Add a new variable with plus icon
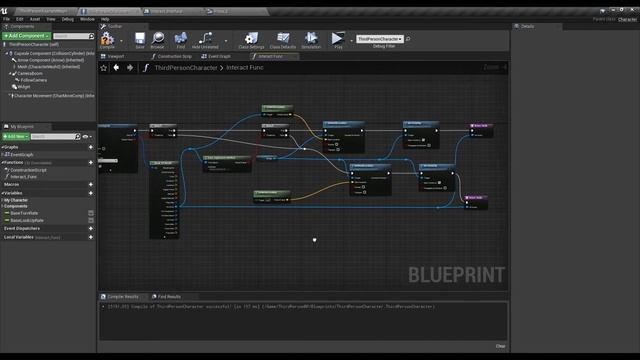 [x=91, y=193]
